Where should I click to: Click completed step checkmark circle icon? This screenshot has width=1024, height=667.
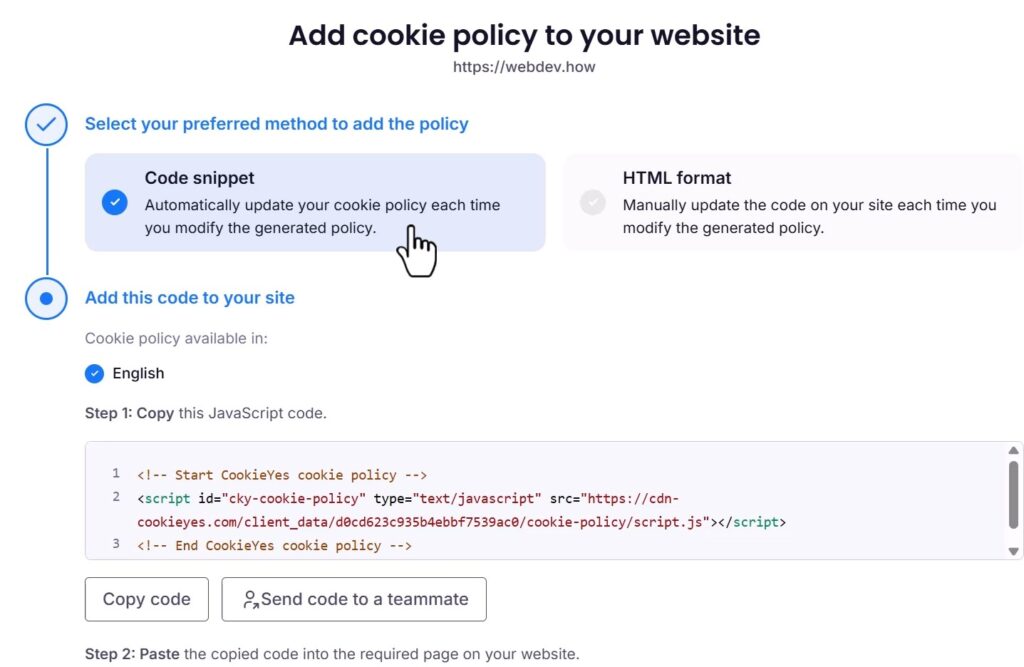pos(46,125)
